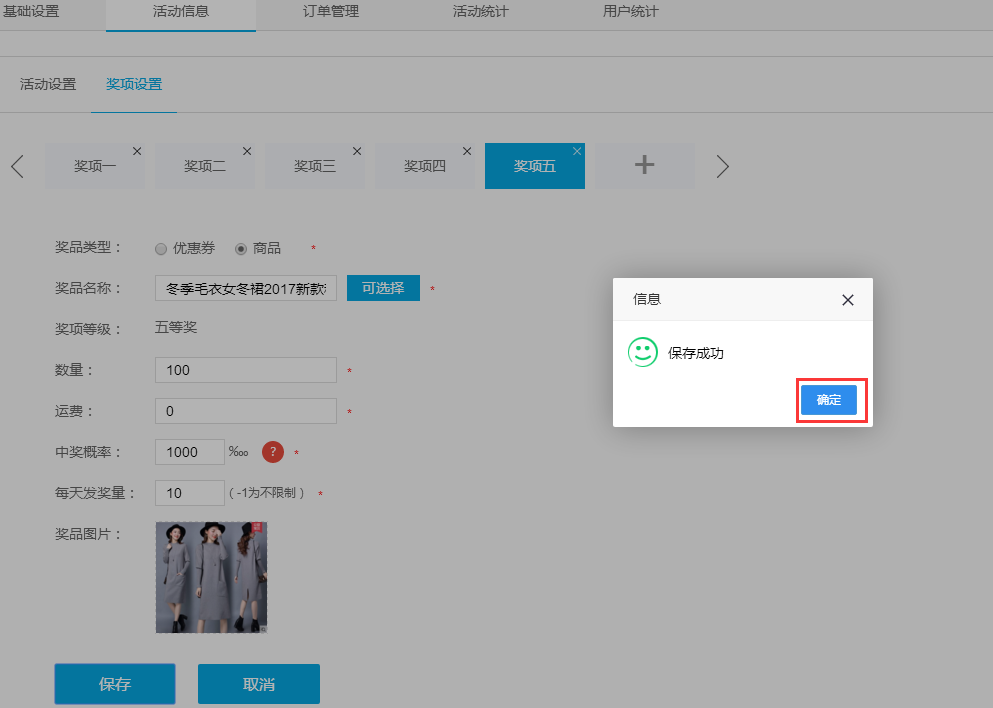Open the 活动设置 sub-tab
993x708 pixels.
click(x=48, y=84)
